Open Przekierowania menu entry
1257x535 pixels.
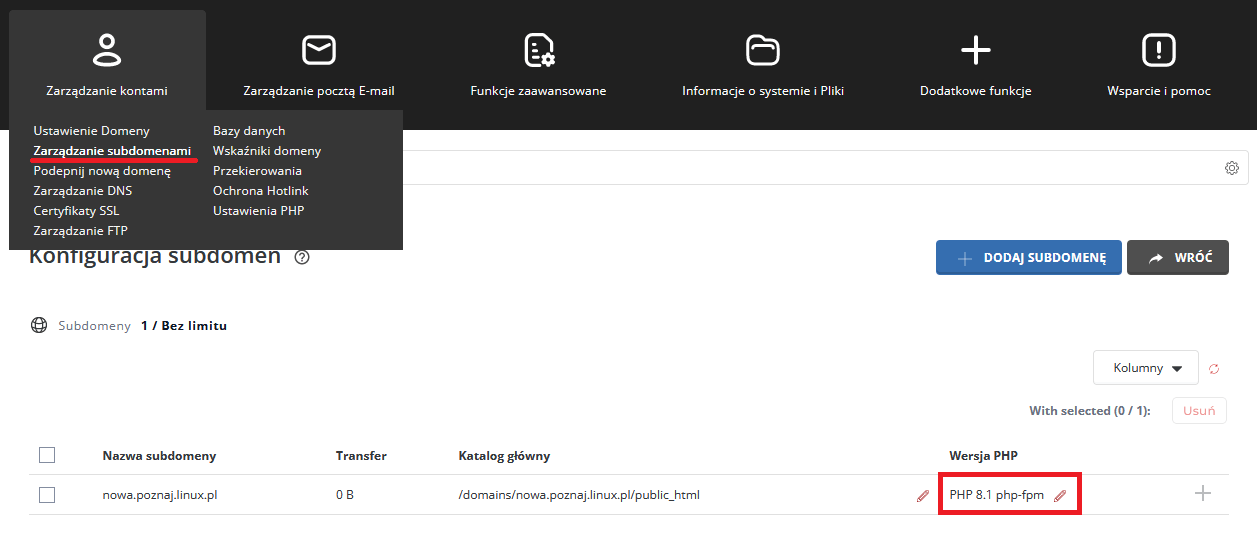257,170
